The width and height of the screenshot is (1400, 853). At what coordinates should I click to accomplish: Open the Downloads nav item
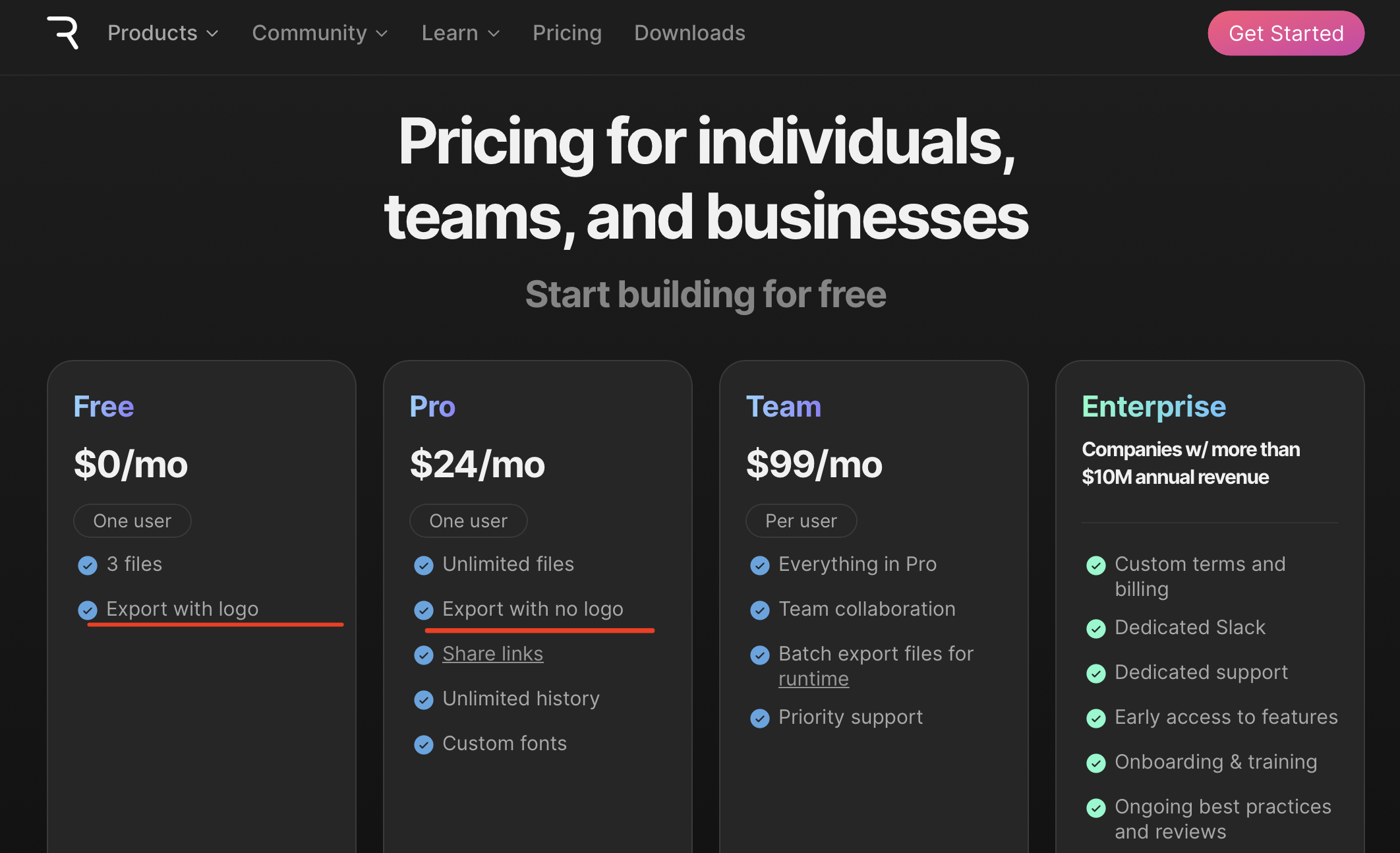pos(689,33)
